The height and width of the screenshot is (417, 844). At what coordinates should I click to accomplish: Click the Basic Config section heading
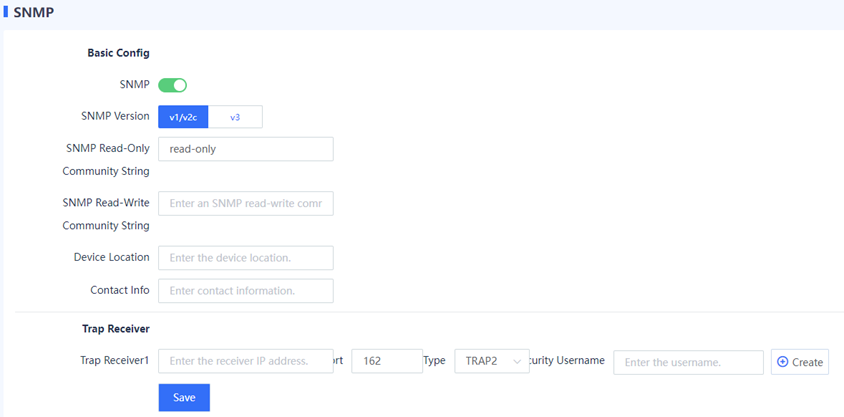click(118, 53)
